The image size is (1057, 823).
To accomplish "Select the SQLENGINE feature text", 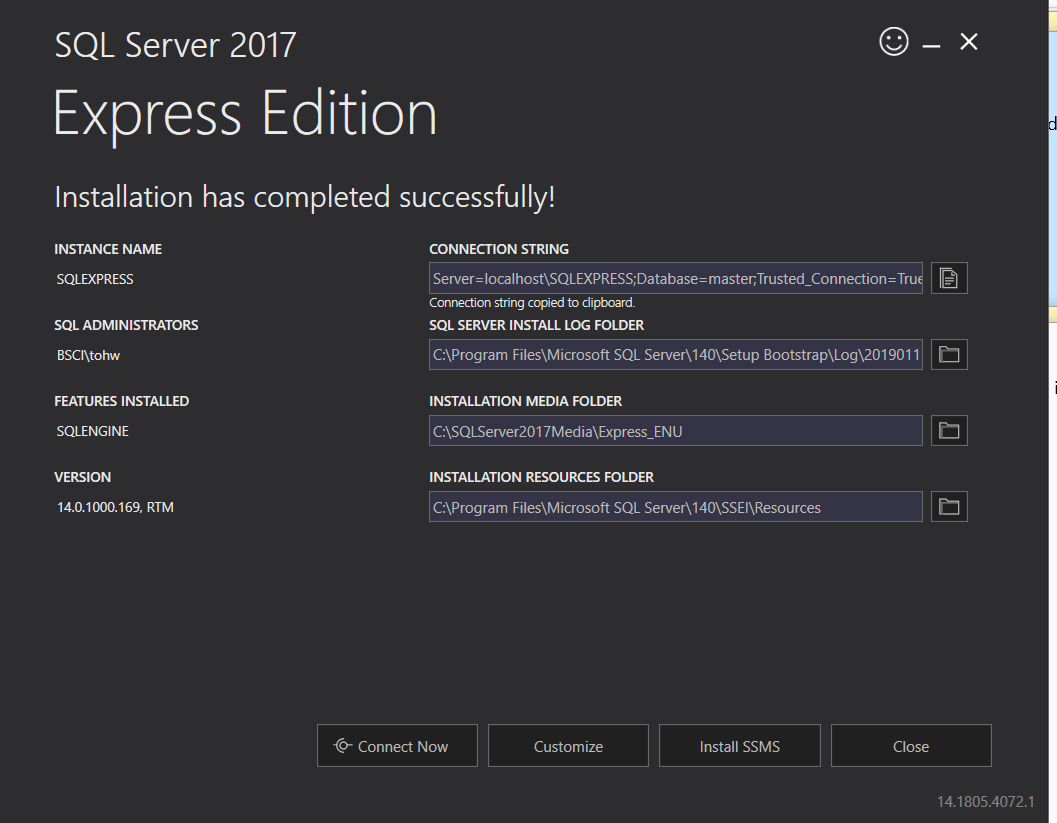I will click(92, 431).
